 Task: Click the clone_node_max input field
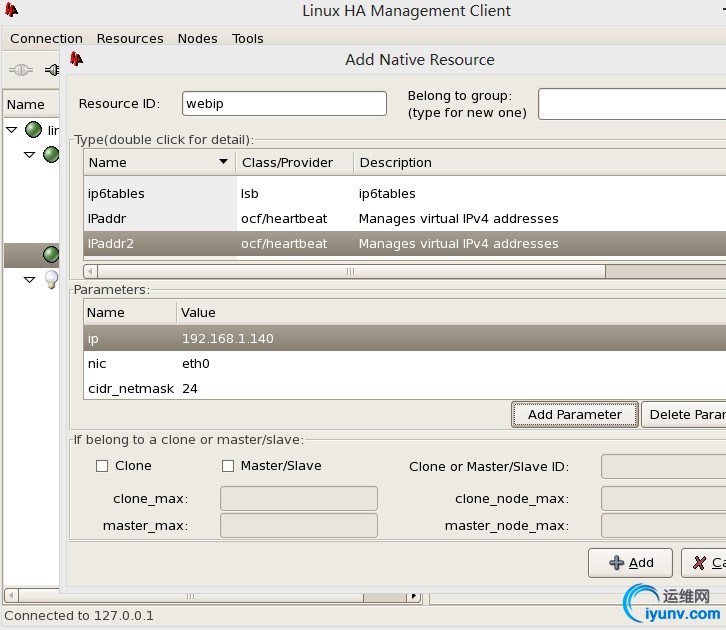[x=663, y=499]
